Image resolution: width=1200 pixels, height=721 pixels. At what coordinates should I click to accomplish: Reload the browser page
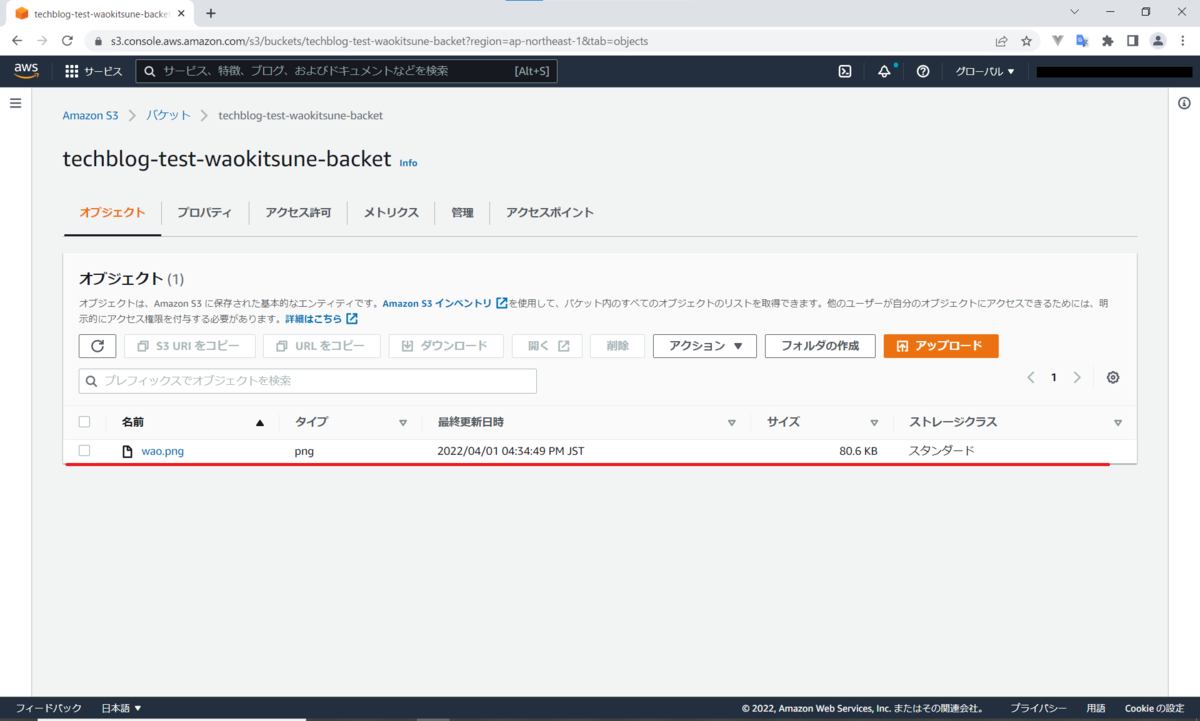tap(67, 41)
